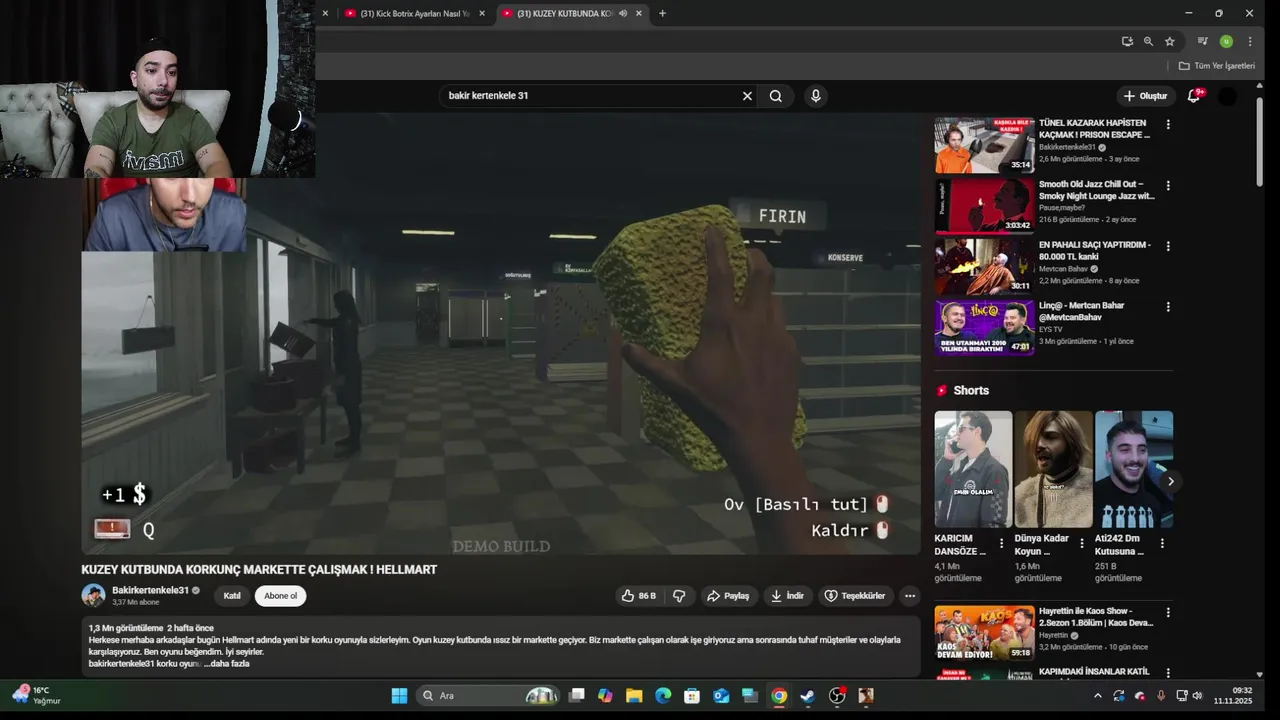Open the Tüm Yer İşaretleri folder
The width and height of the screenshot is (1280, 720).
1217,66
